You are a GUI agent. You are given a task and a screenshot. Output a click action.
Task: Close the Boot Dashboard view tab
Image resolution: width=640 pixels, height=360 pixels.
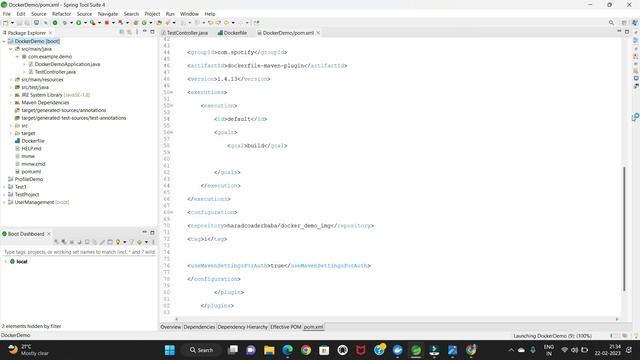(x=49, y=234)
